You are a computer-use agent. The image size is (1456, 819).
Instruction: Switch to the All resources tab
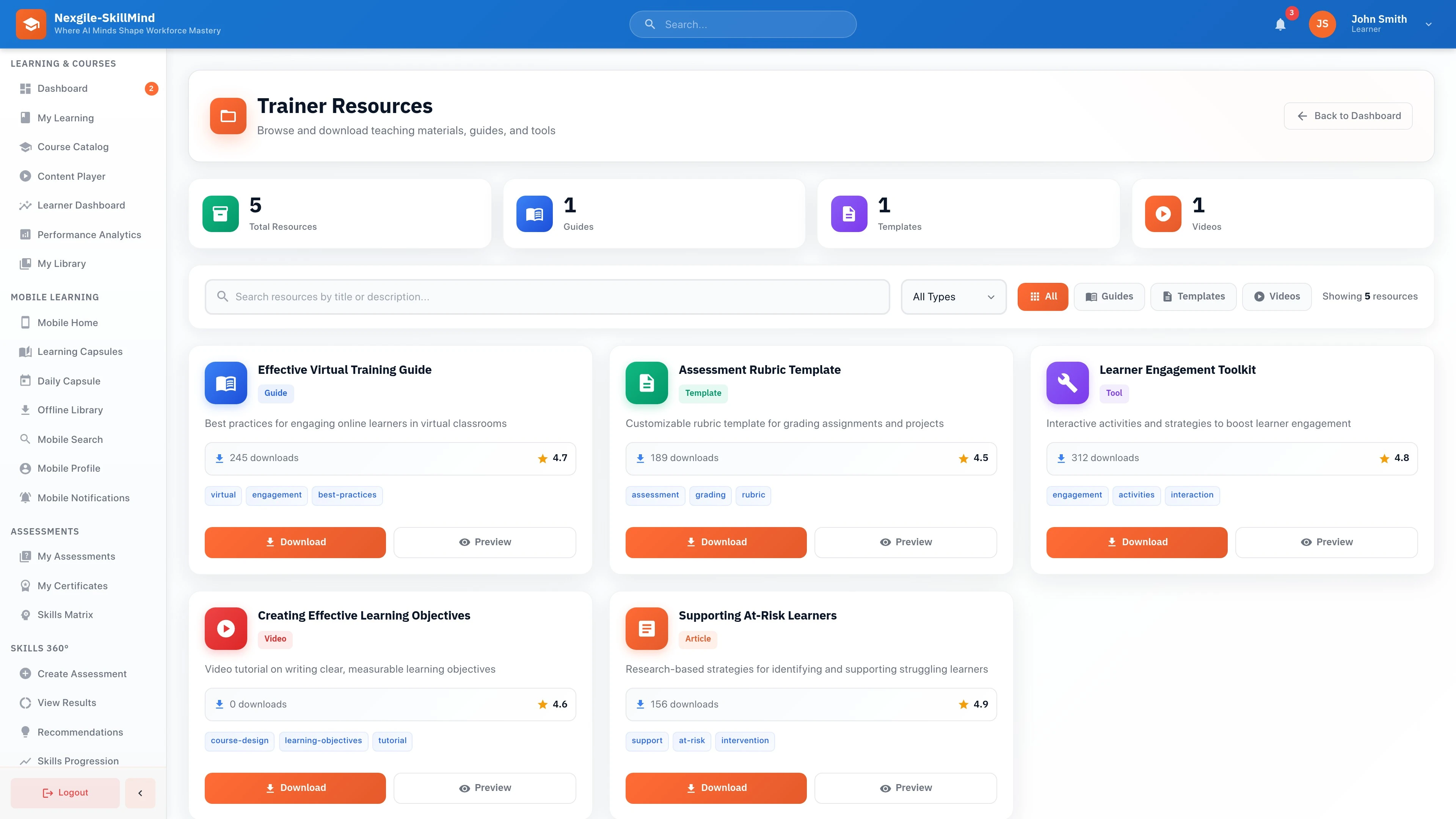click(x=1043, y=296)
